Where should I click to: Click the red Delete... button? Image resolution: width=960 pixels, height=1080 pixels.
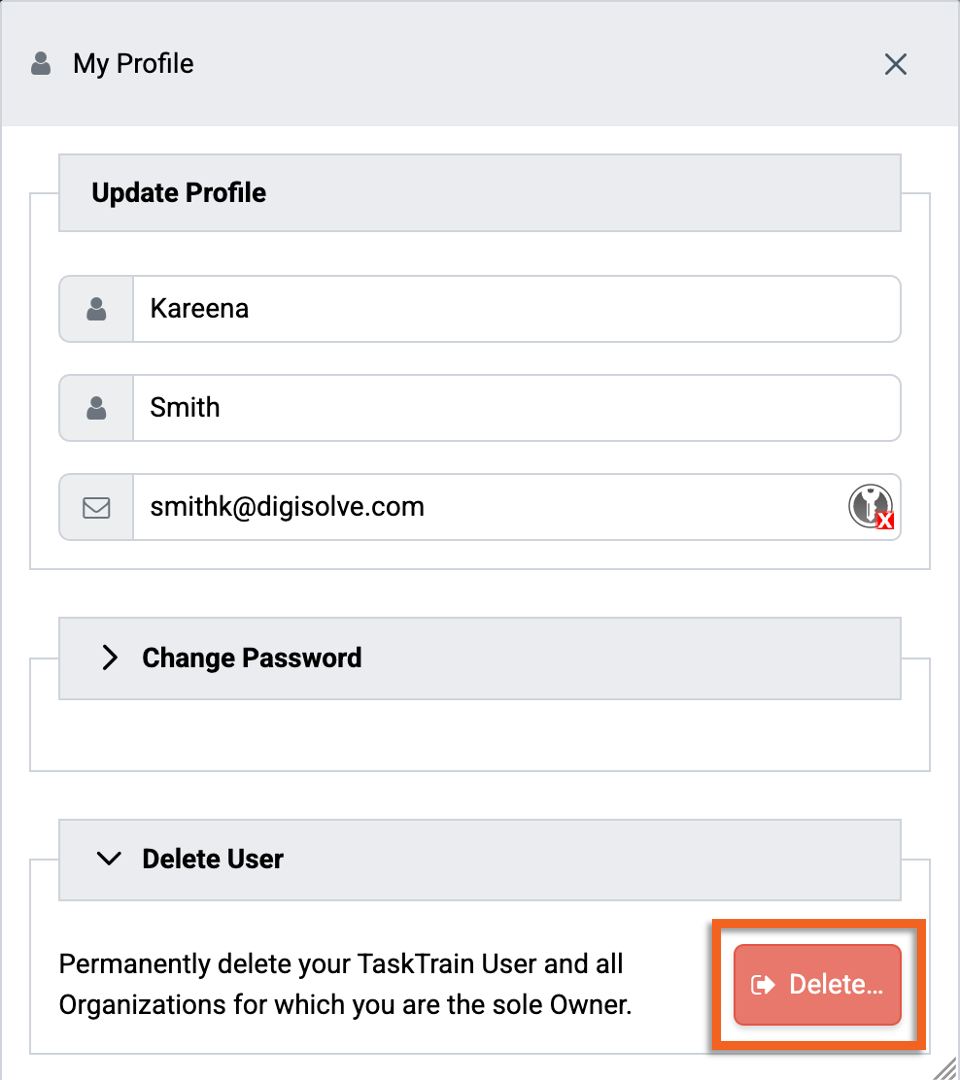(817, 985)
